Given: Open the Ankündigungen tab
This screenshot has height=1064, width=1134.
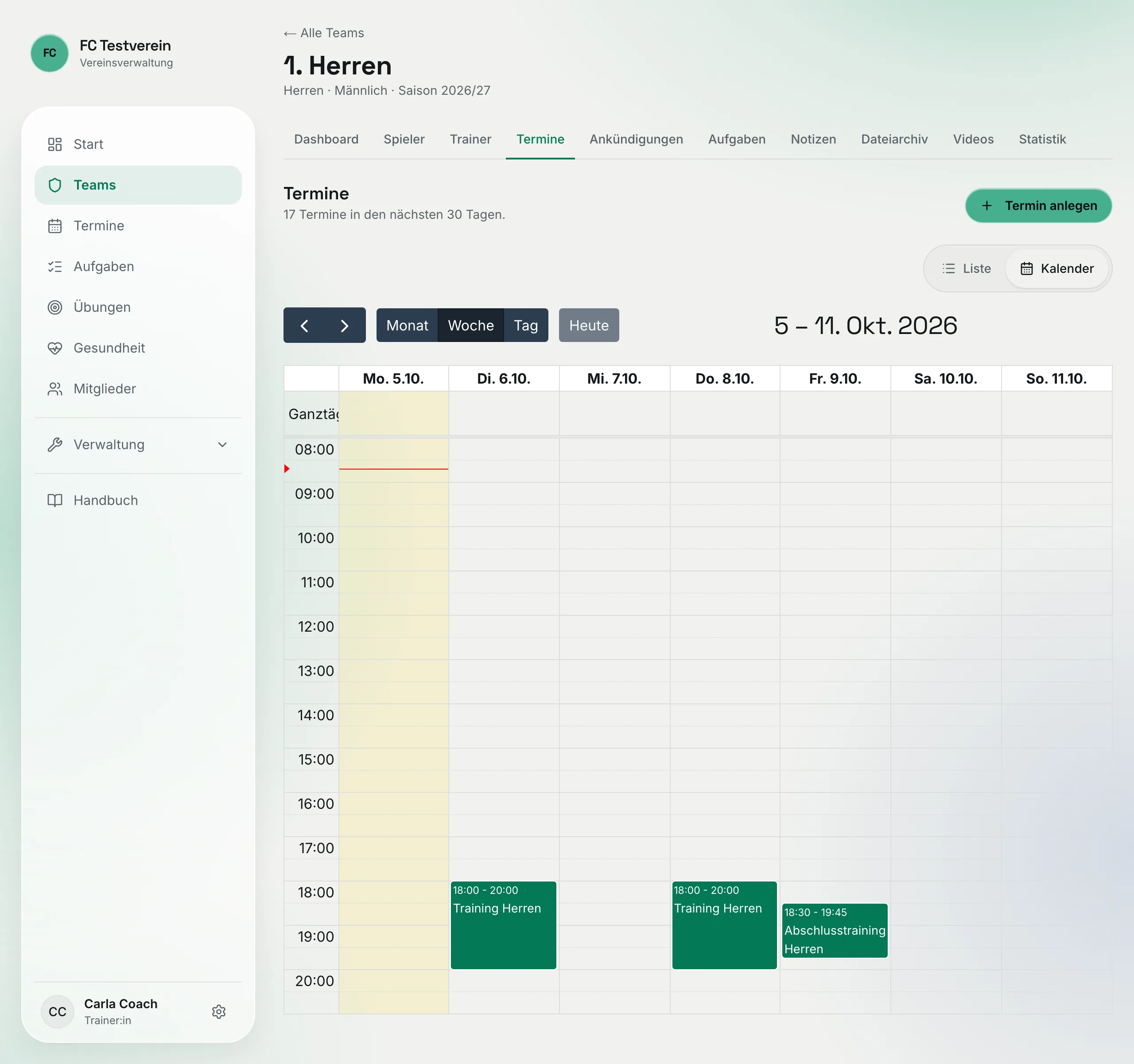Looking at the screenshot, I should tap(636, 139).
